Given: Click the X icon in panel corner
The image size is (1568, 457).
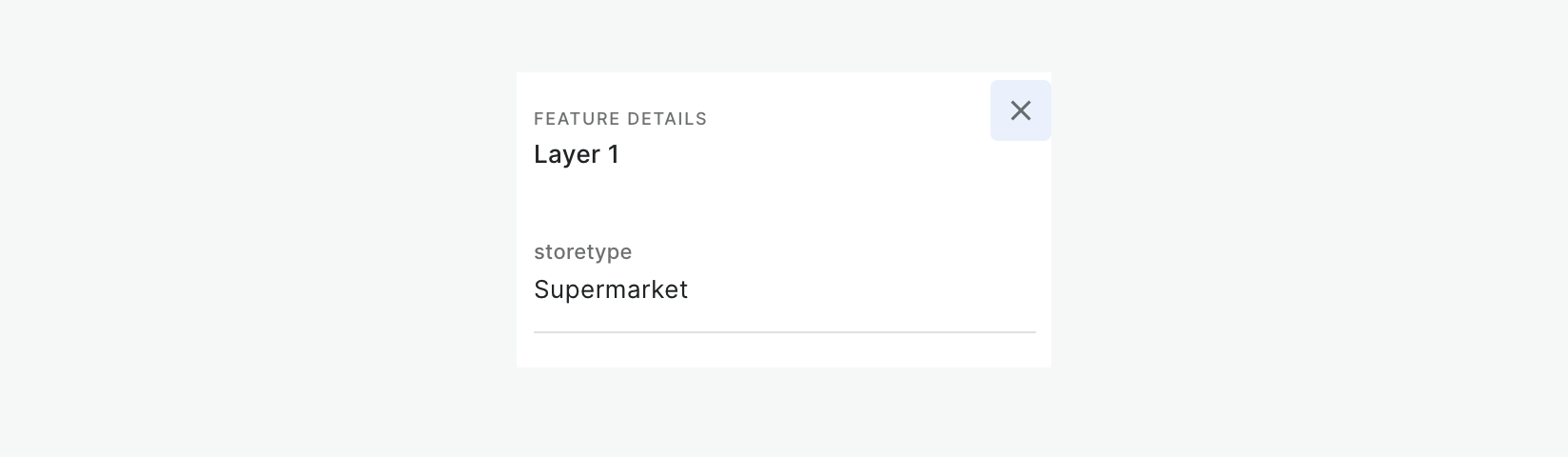Looking at the screenshot, I should coord(1020,110).
